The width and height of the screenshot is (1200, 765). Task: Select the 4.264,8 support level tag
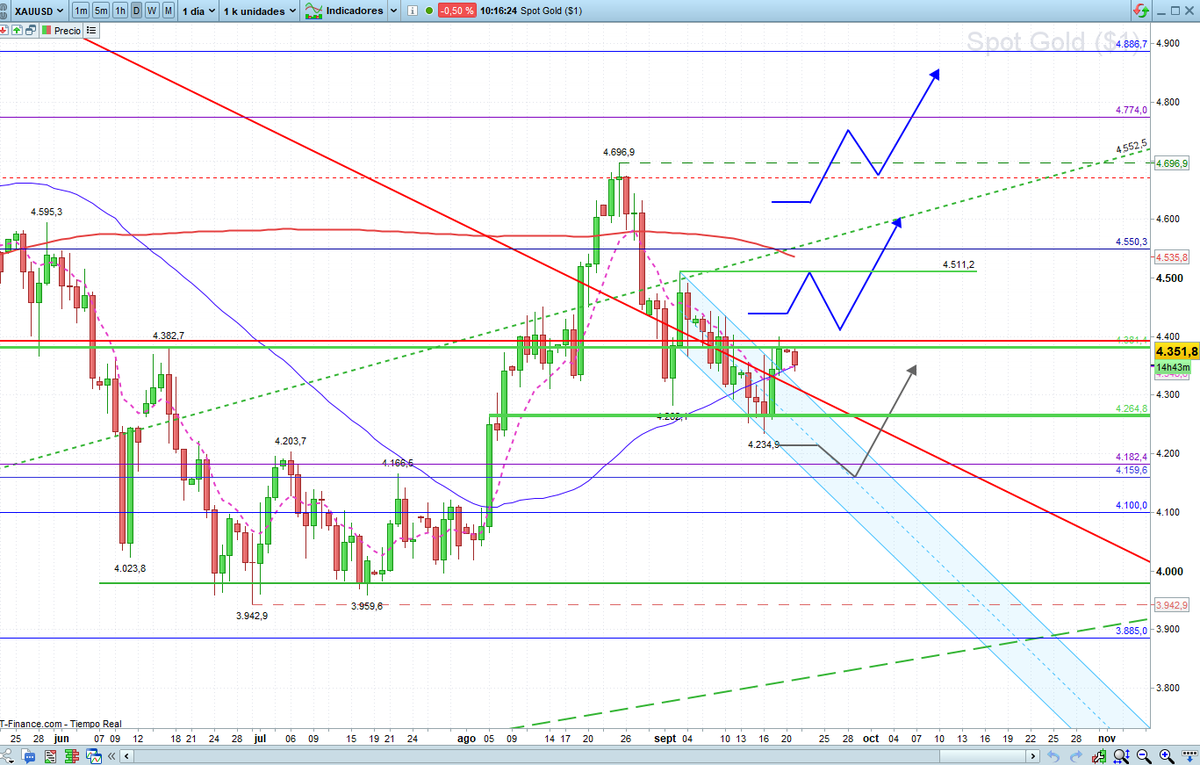pyautogui.click(x=1130, y=410)
